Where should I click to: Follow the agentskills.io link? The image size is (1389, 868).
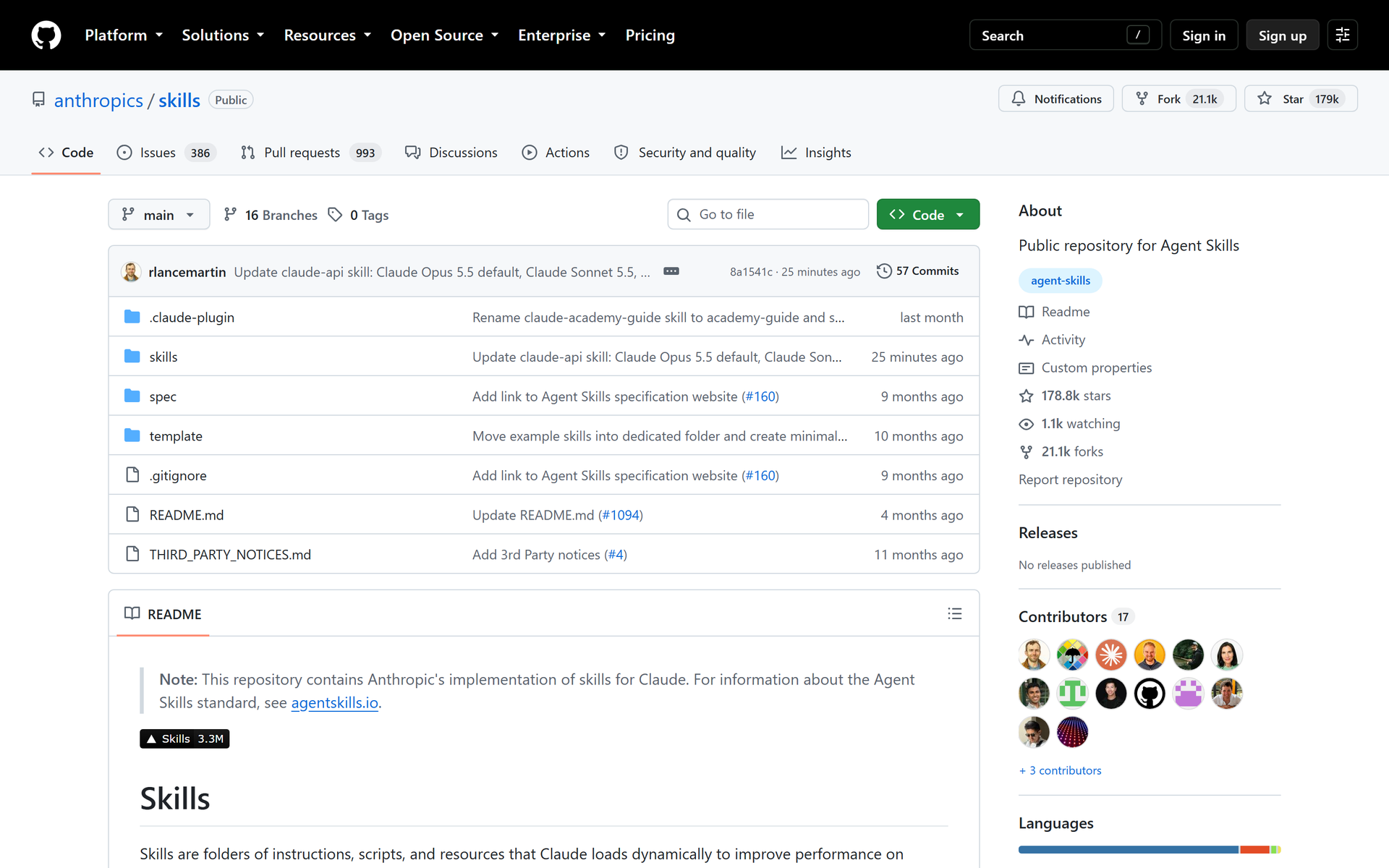point(334,703)
